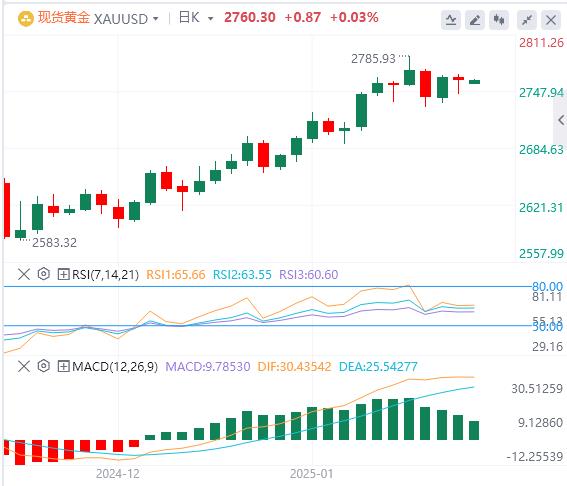567x486 pixels.
Task: Click the 2025-01 date axis label
Action: click(x=311, y=474)
